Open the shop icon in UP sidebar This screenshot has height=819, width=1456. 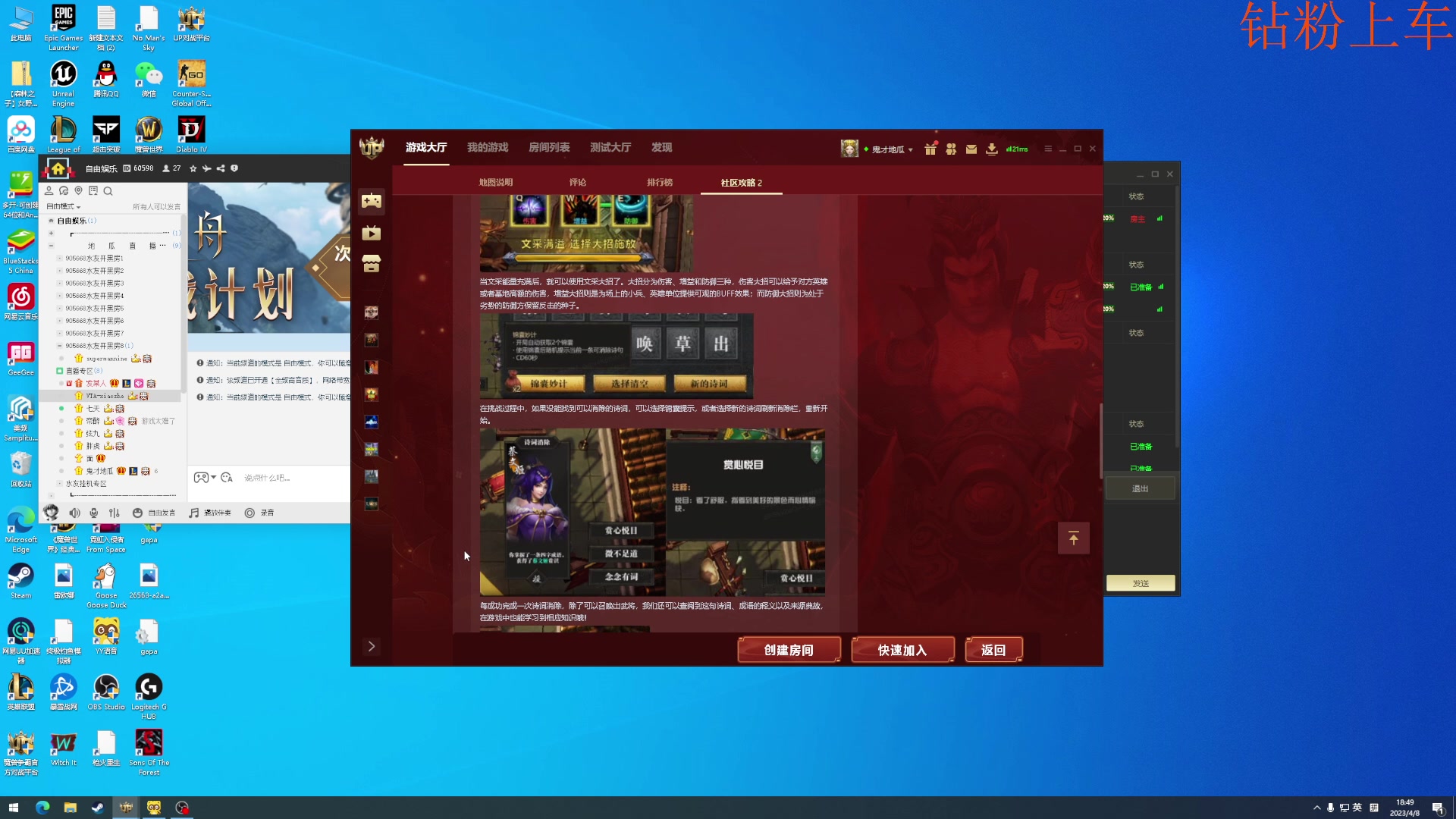coord(372,264)
